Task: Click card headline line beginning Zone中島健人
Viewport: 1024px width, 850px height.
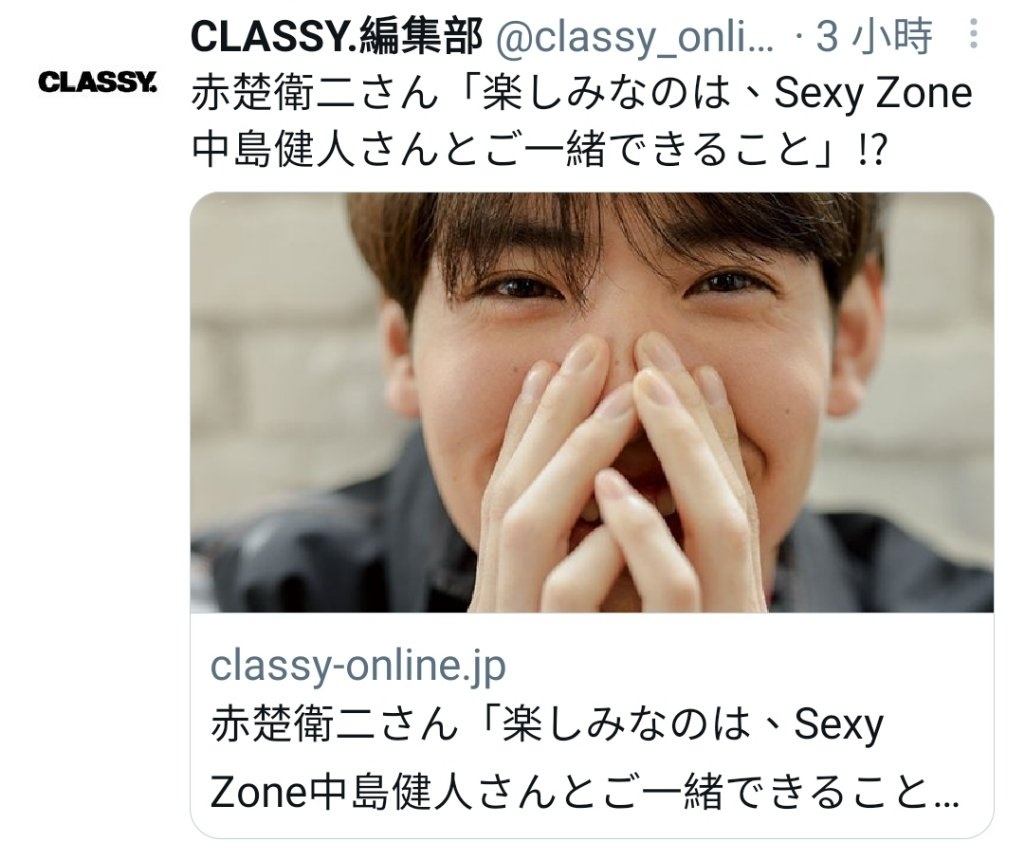Action: [x=584, y=792]
